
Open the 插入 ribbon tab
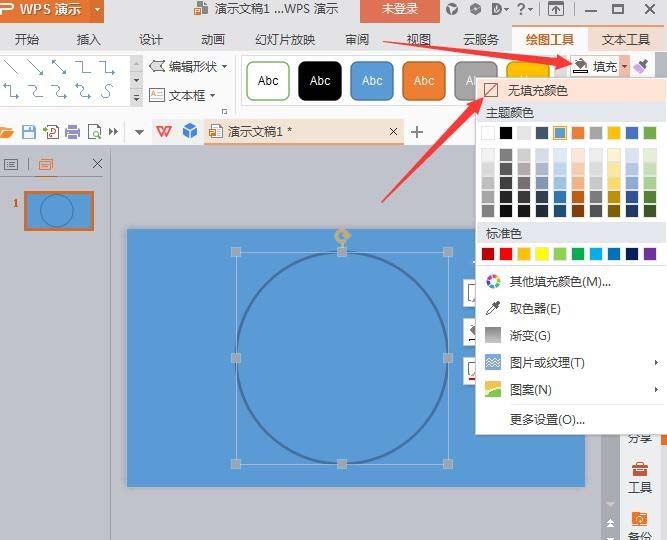coord(88,40)
